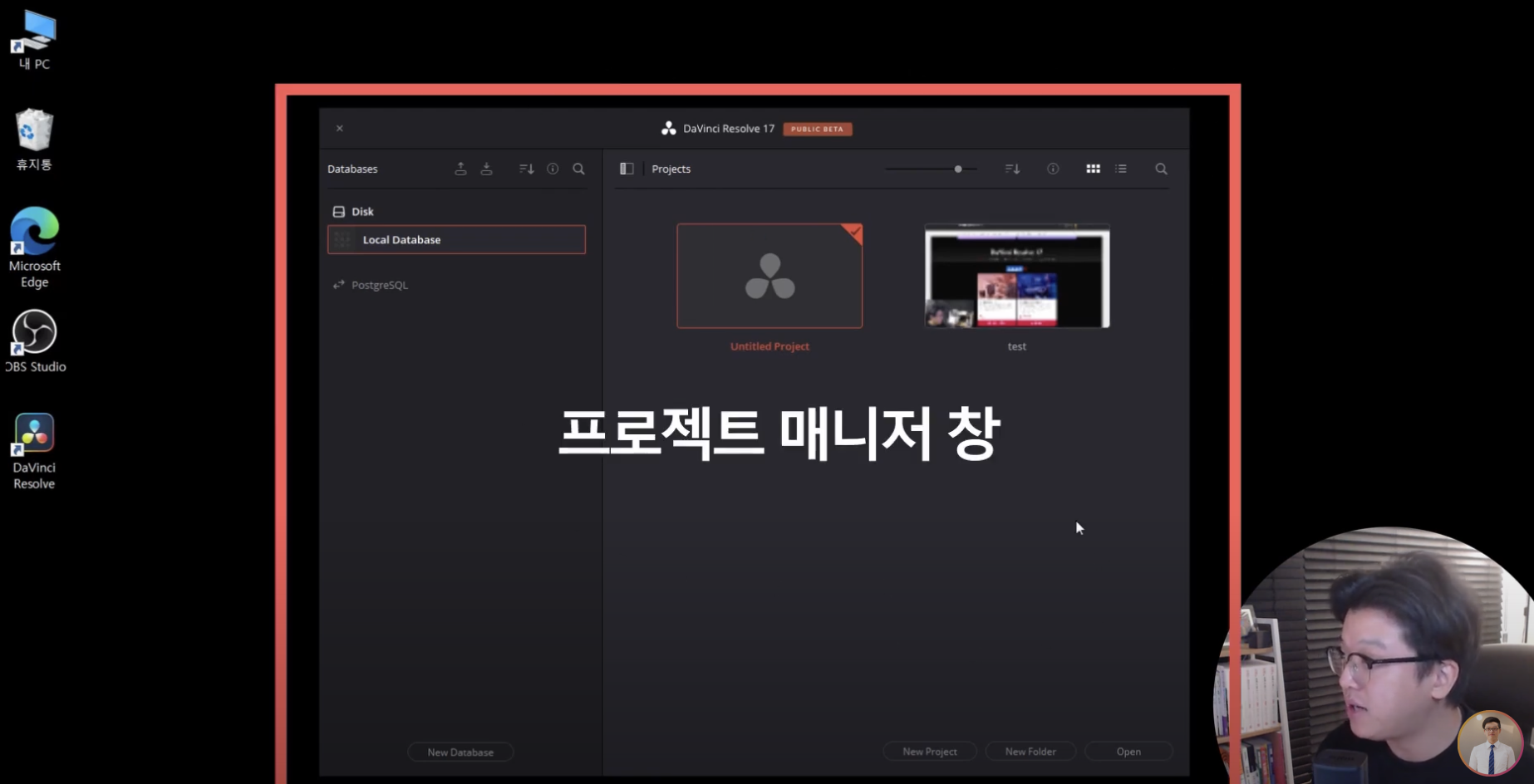
Task: Click the PUBLIC BETA badge in title
Action: pyautogui.click(x=818, y=129)
